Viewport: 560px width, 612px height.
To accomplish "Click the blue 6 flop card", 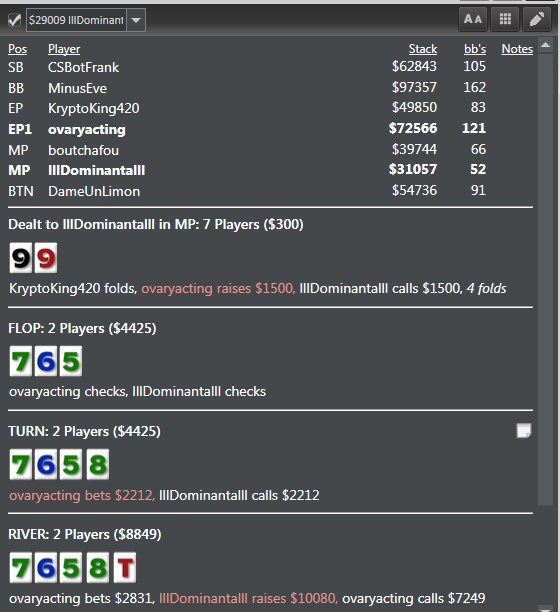I will click(46, 361).
